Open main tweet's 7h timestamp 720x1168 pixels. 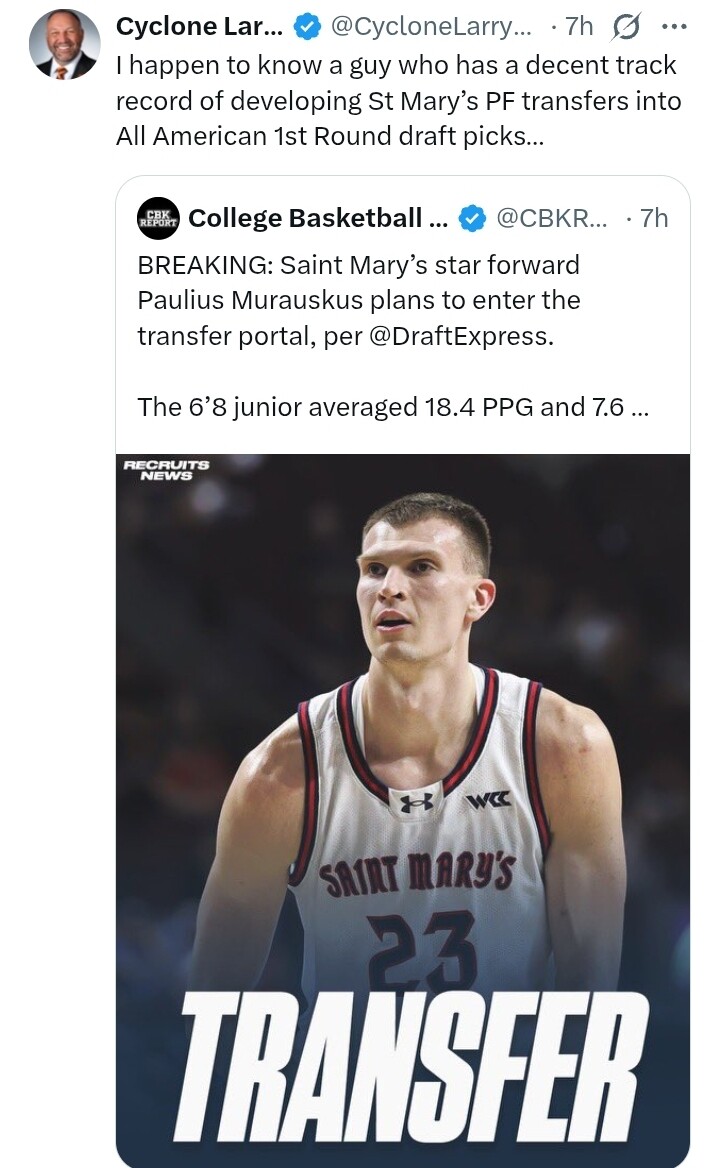[x=578, y=27]
